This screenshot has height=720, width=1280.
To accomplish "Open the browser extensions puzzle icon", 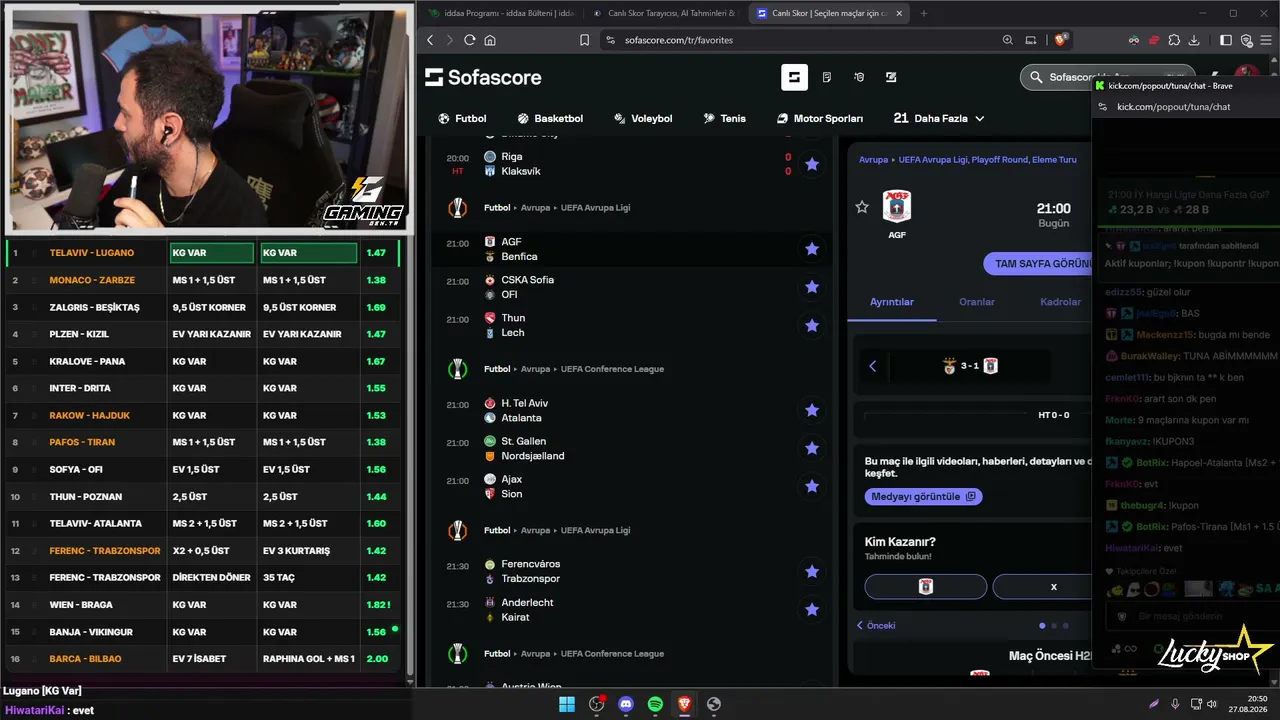I will pyautogui.click(x=1174, y=40).
